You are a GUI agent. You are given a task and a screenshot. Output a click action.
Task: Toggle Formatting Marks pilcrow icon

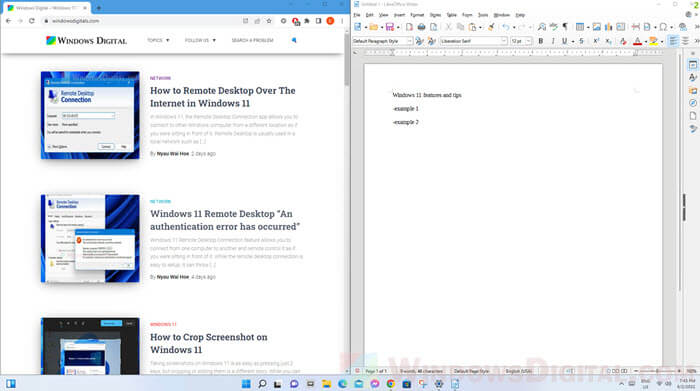coord(565,27)
